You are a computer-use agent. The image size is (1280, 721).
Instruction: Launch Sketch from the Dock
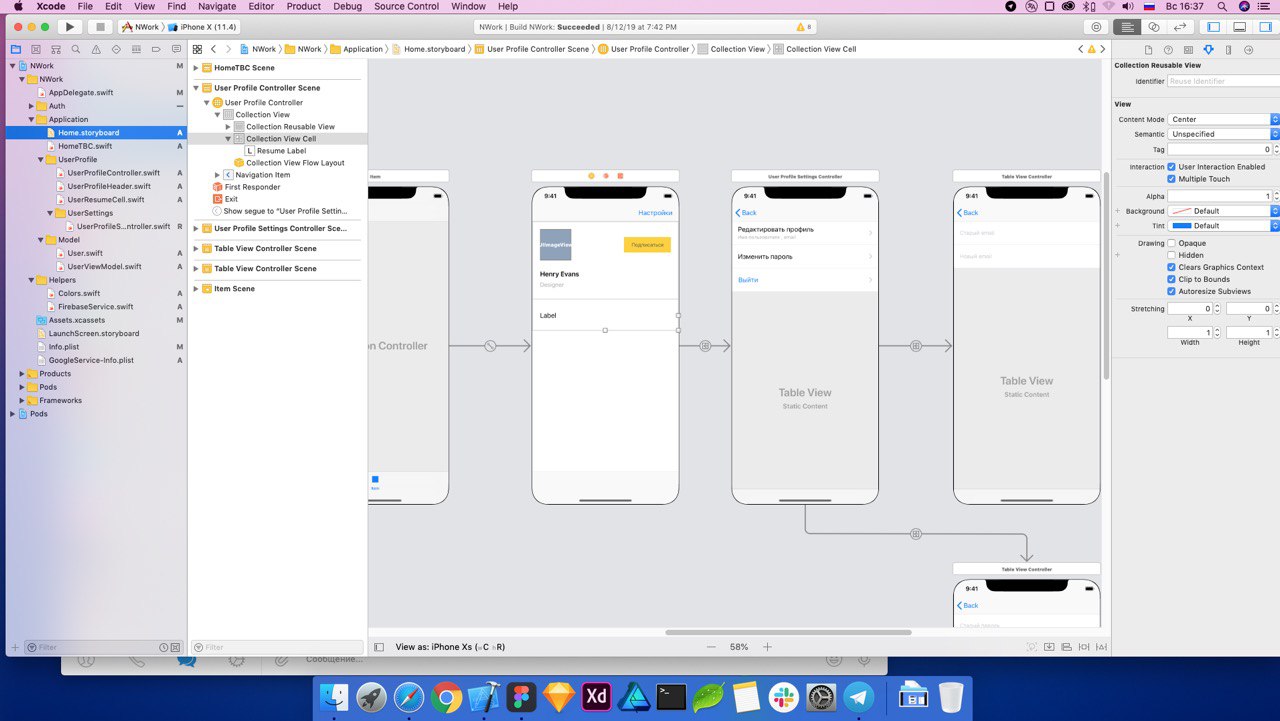[559, 696]
